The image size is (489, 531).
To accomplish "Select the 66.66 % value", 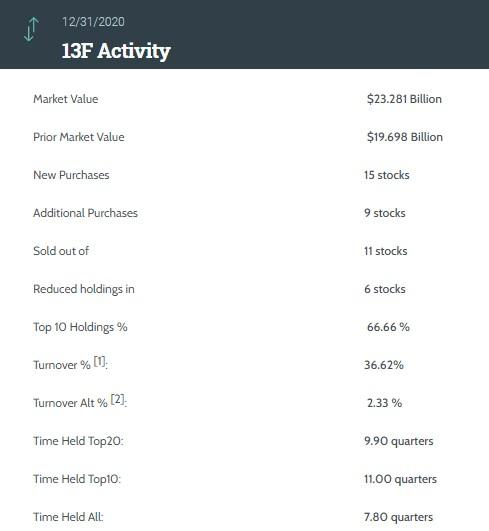I will click(388, 327).
